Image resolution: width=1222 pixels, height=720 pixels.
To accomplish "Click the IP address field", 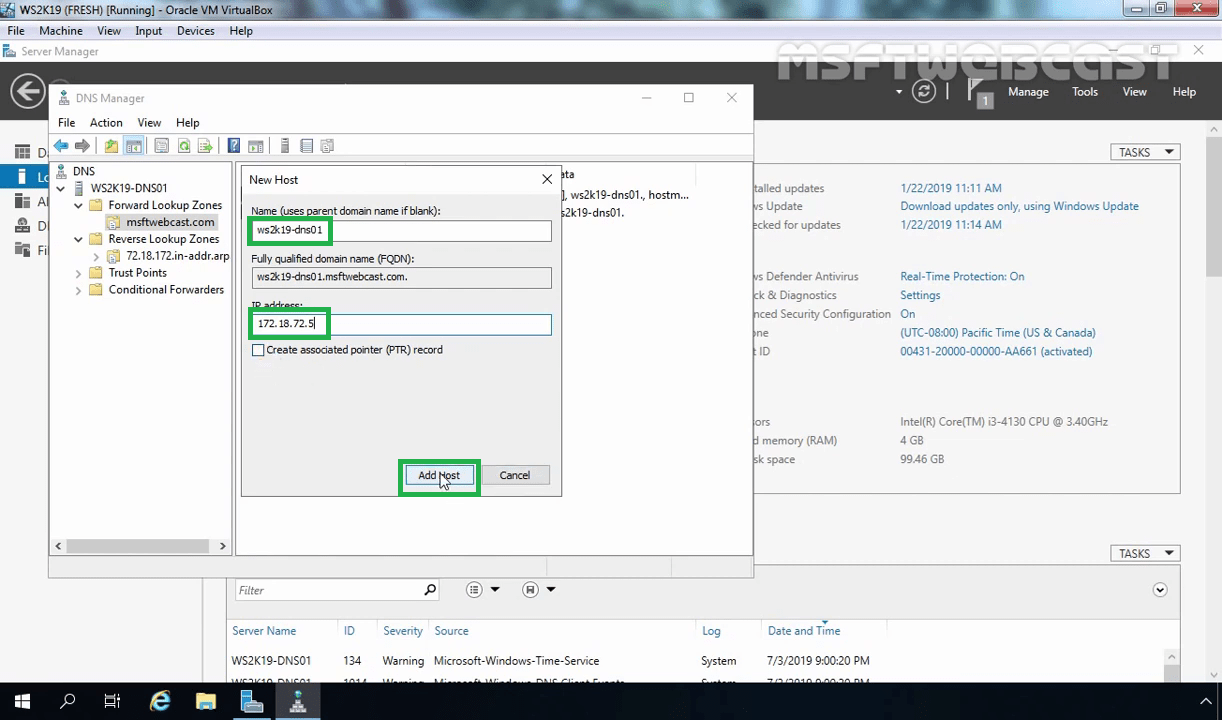I will click(x=401, y=324).
